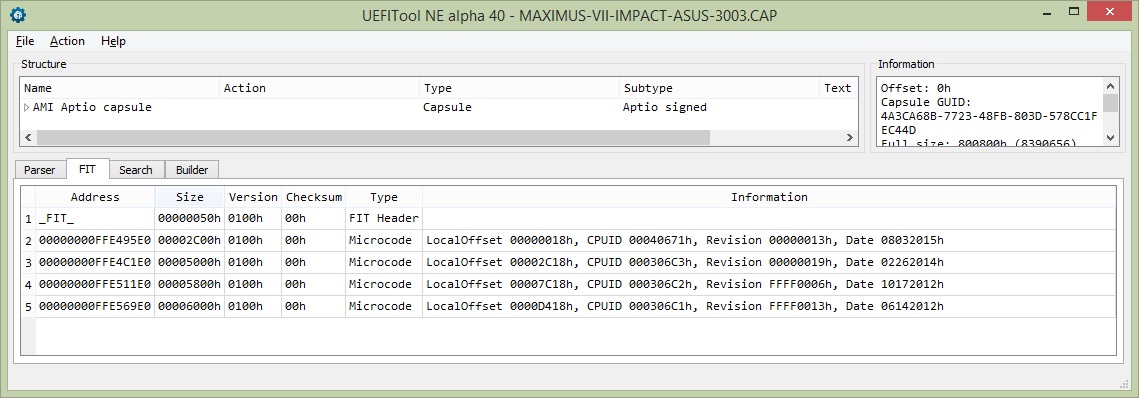Expand the AMI Aptio capsule tree node
Viewport: 1139px width, 398px height.
pyautogui.click(x=27, y=107)
